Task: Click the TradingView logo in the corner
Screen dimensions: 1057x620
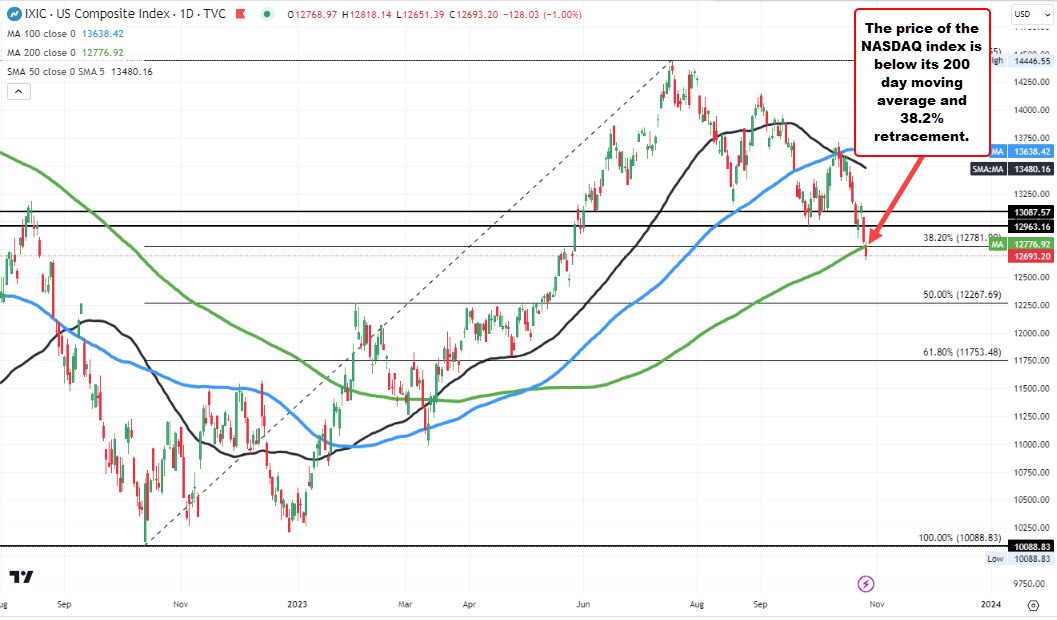Action: 23,578
